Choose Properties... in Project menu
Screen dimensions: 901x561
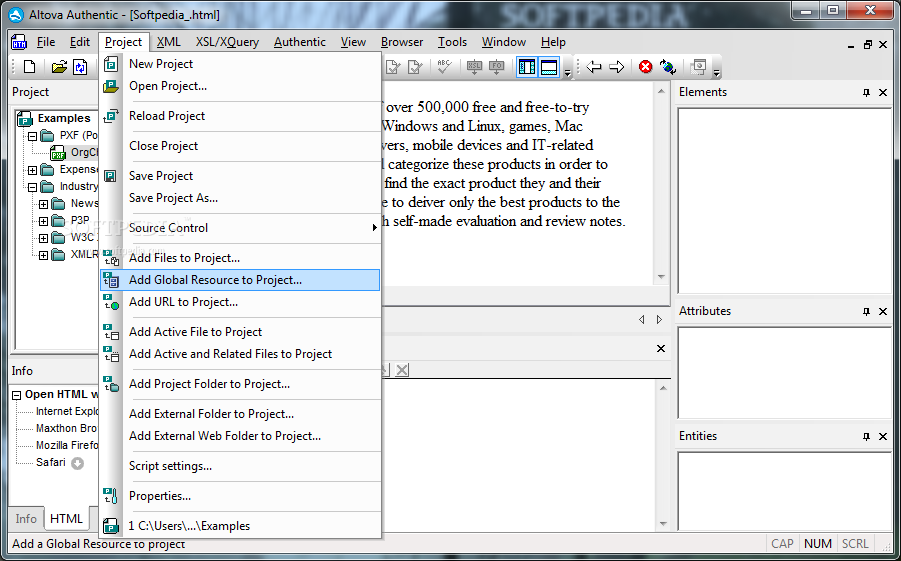point(240,495)
